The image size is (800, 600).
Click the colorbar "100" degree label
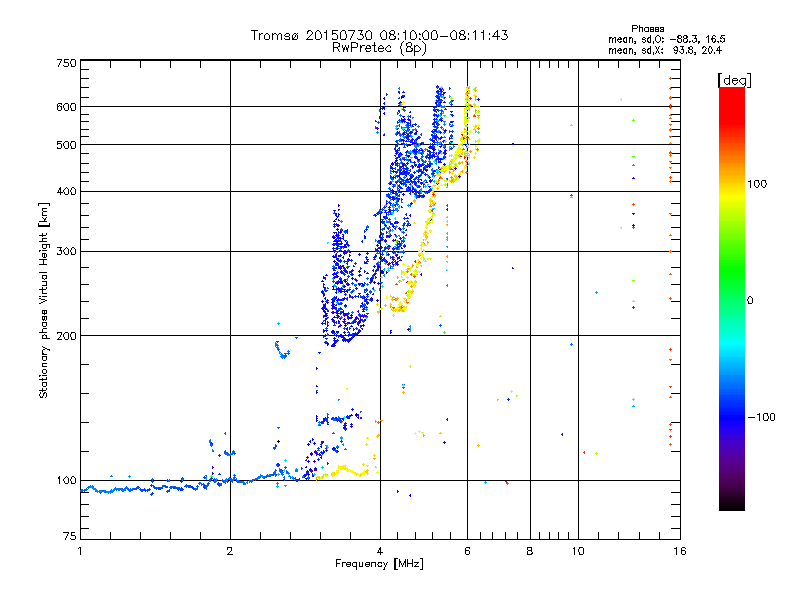point(757,184)
